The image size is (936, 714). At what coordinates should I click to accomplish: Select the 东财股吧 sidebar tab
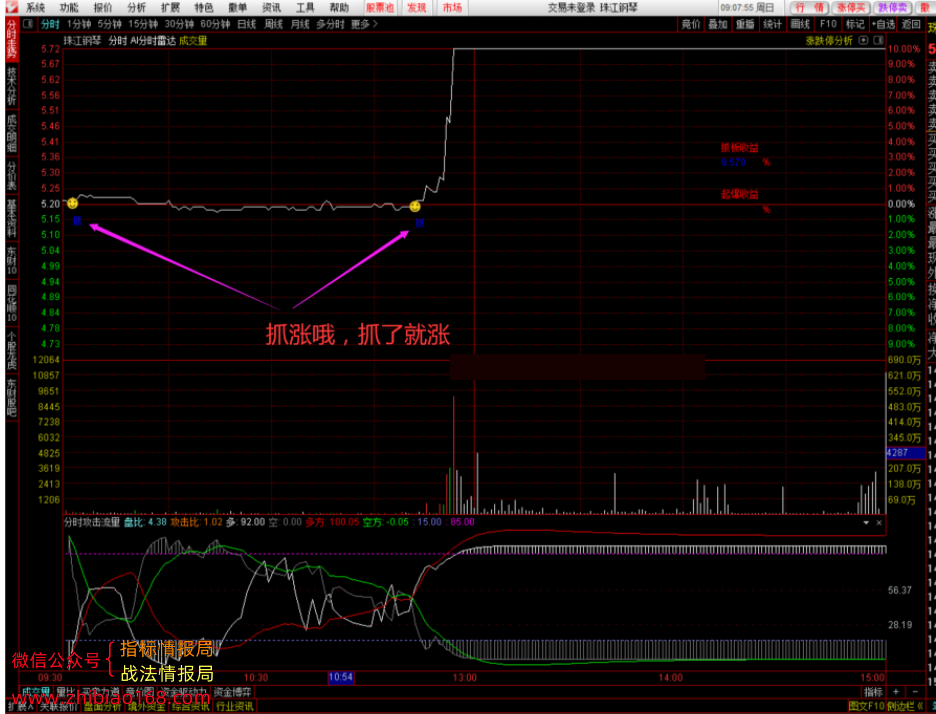point(12,396)
